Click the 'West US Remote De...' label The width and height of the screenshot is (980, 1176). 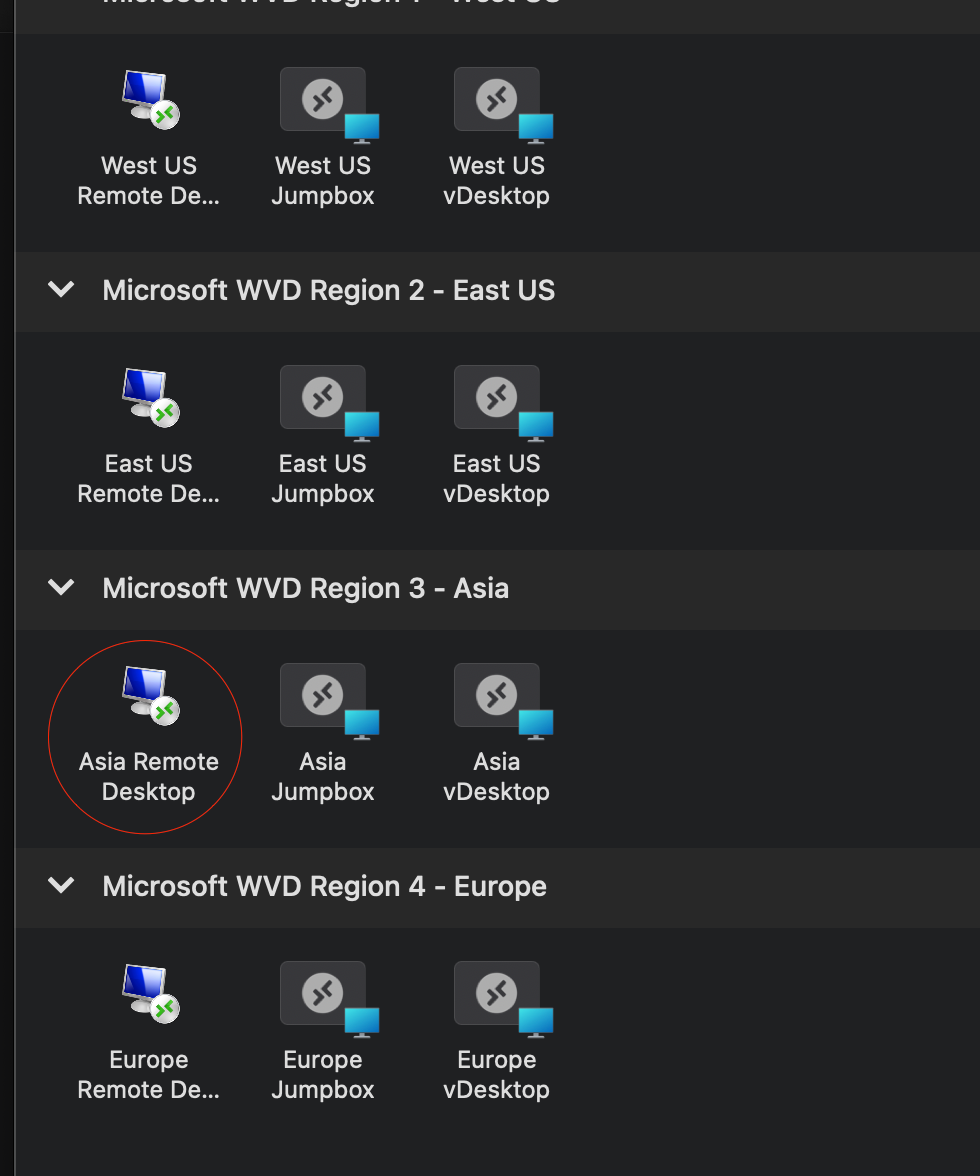[x=148, y=180]
